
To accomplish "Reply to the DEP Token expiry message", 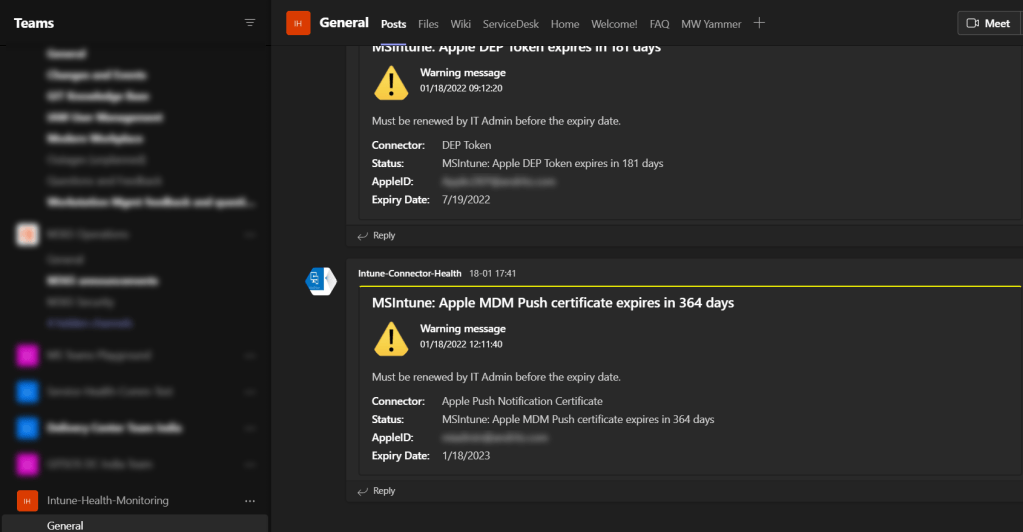I will (377, 236).
